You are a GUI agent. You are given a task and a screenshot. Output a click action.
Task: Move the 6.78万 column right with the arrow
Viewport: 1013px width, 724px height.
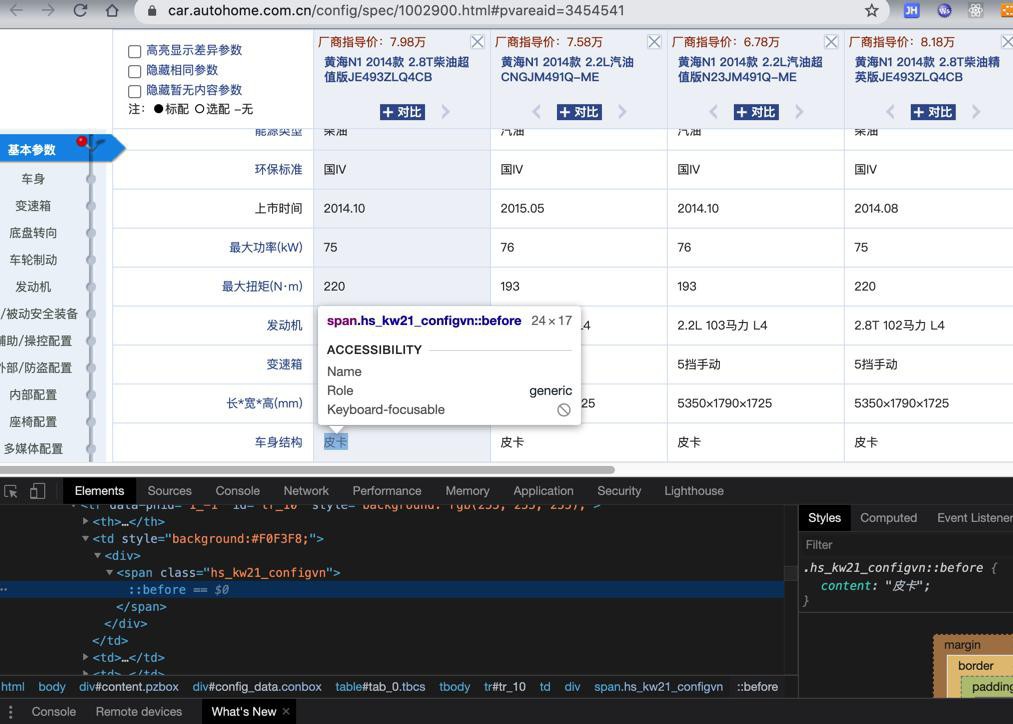click(x=799, y=112)
